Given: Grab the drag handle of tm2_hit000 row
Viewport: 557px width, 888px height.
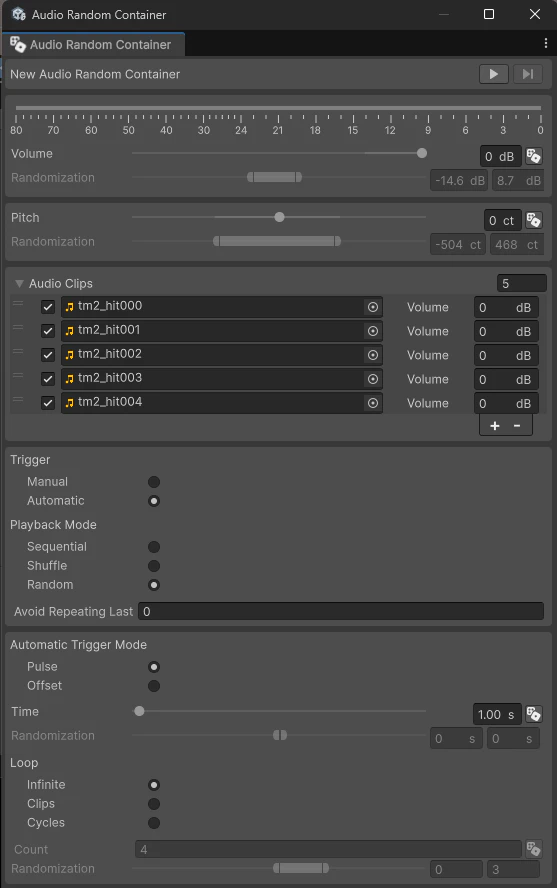Looking at the screenshot, I should (x=18, y=304).
